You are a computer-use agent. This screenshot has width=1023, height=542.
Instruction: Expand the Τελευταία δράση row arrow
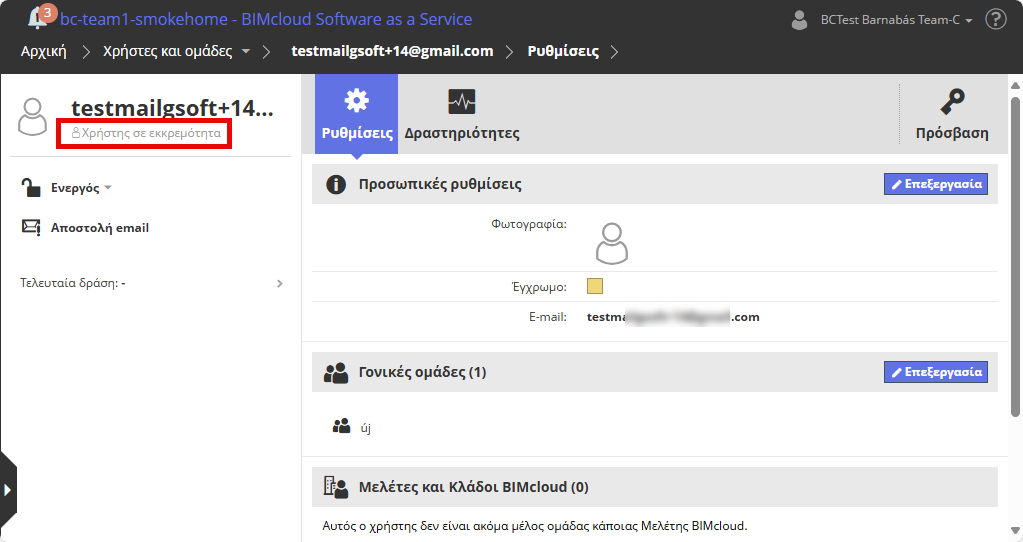[280, 284]
